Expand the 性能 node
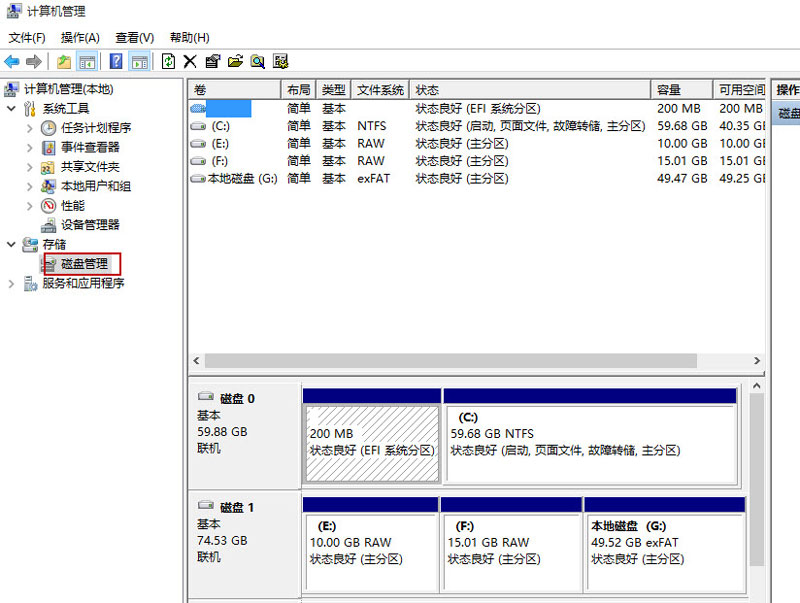Image resolution: width=800 pixels, height=603 pixels. (x=30, y=206)
